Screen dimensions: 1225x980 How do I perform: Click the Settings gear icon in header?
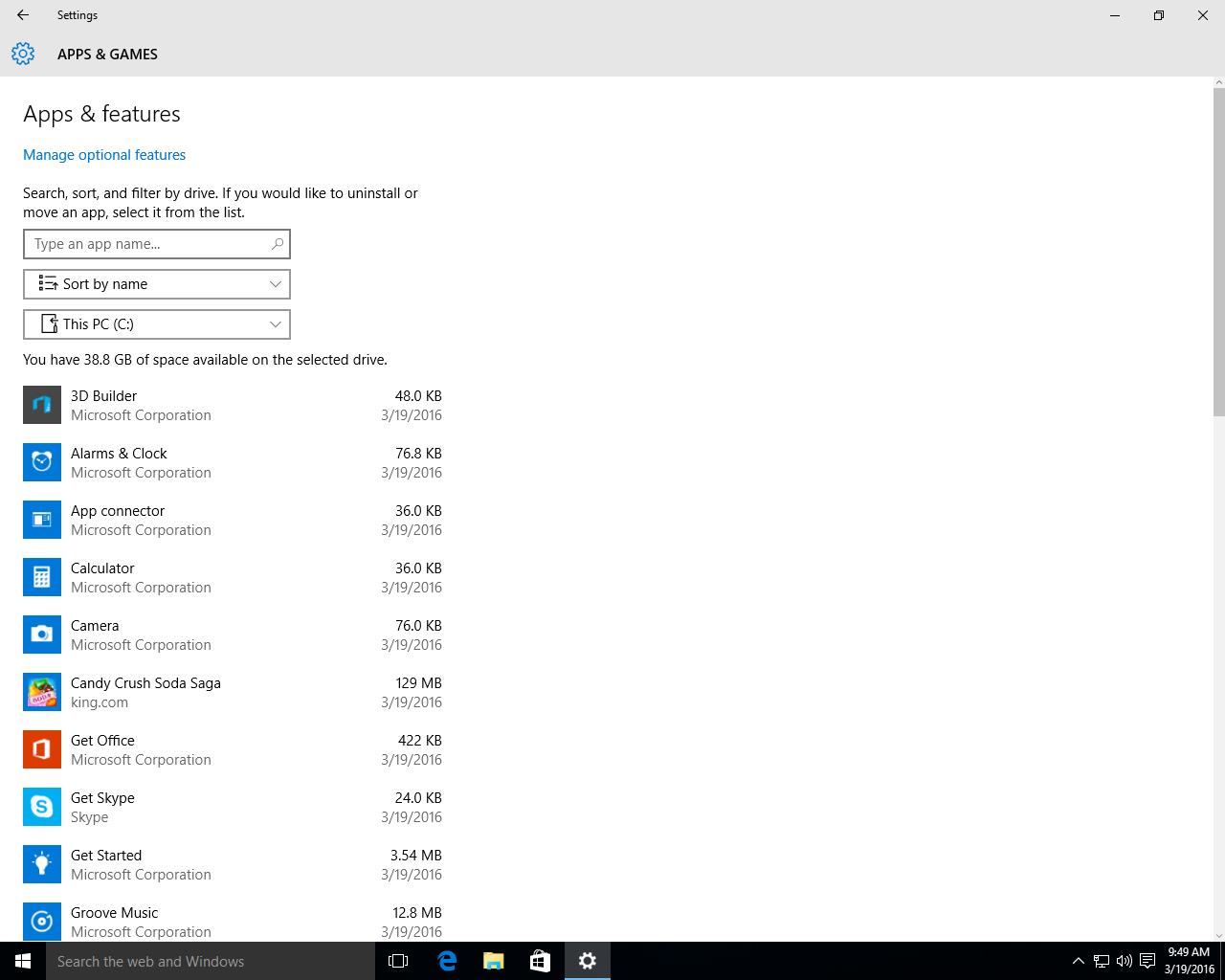point(23,54)
